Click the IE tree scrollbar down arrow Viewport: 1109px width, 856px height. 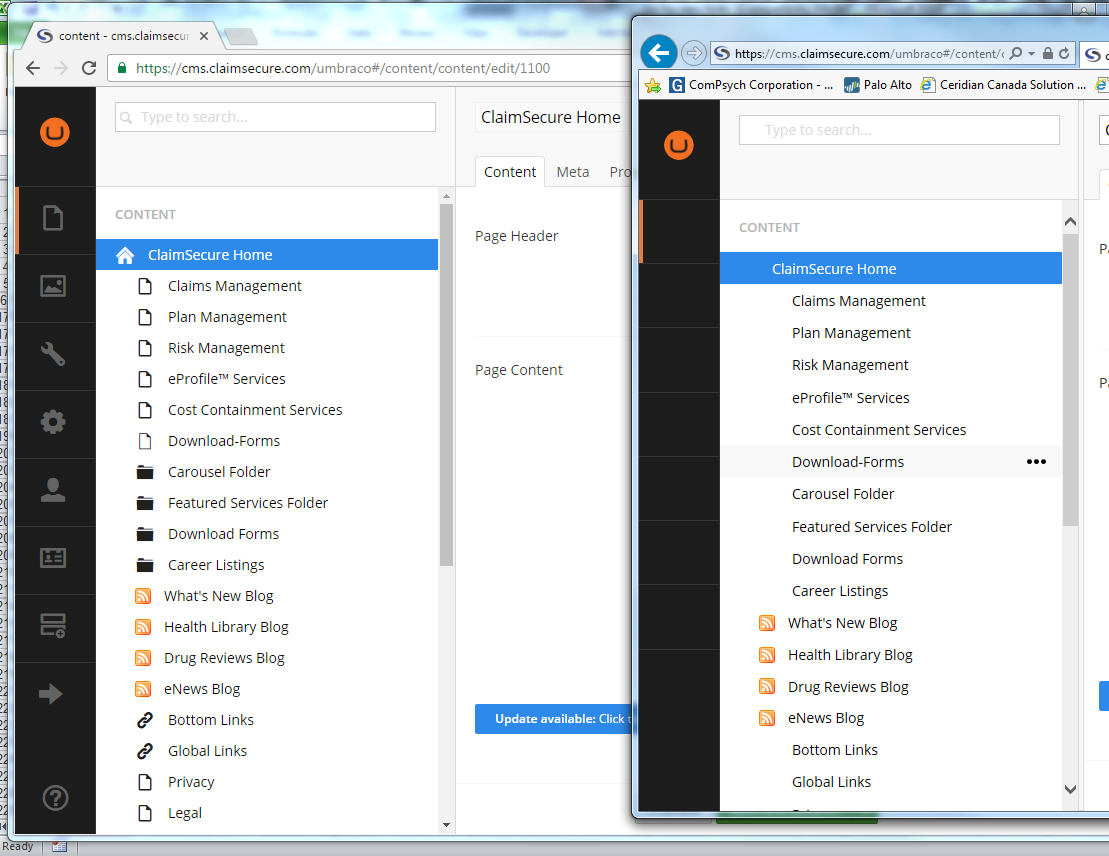1070,789
